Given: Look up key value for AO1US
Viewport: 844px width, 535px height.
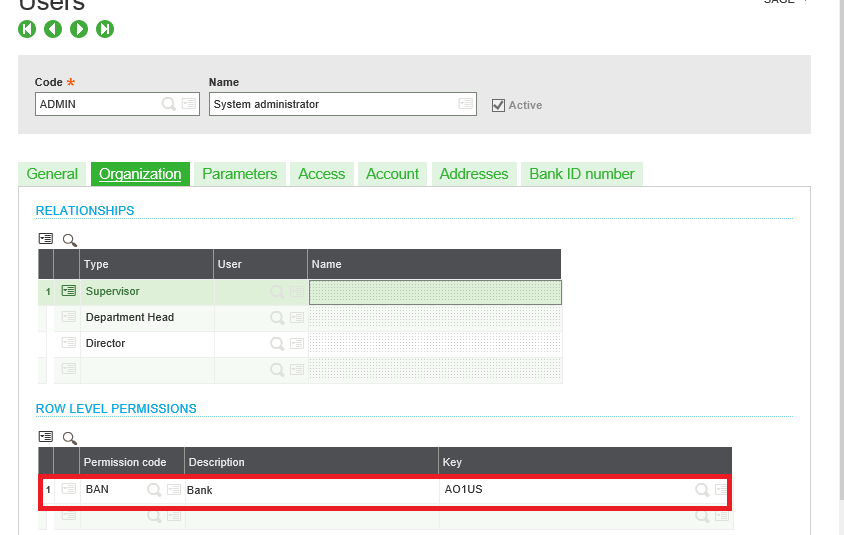Looking at the screenshot, I should tap(702, 490).
